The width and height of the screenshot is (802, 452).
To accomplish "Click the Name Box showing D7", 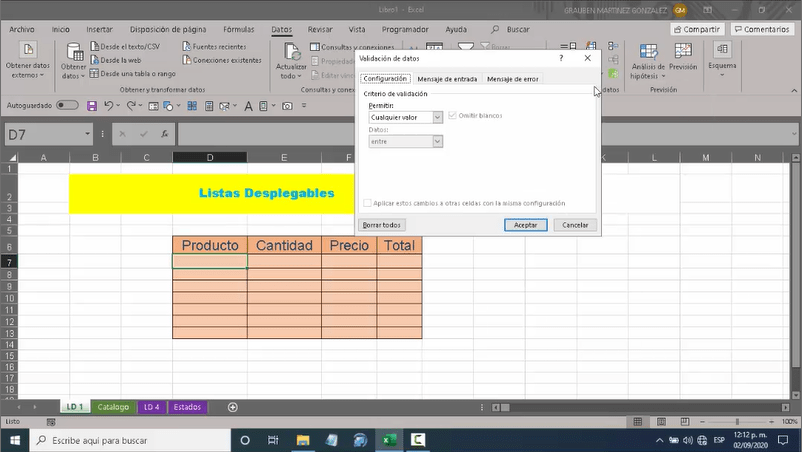I will [x=44, y=134].
